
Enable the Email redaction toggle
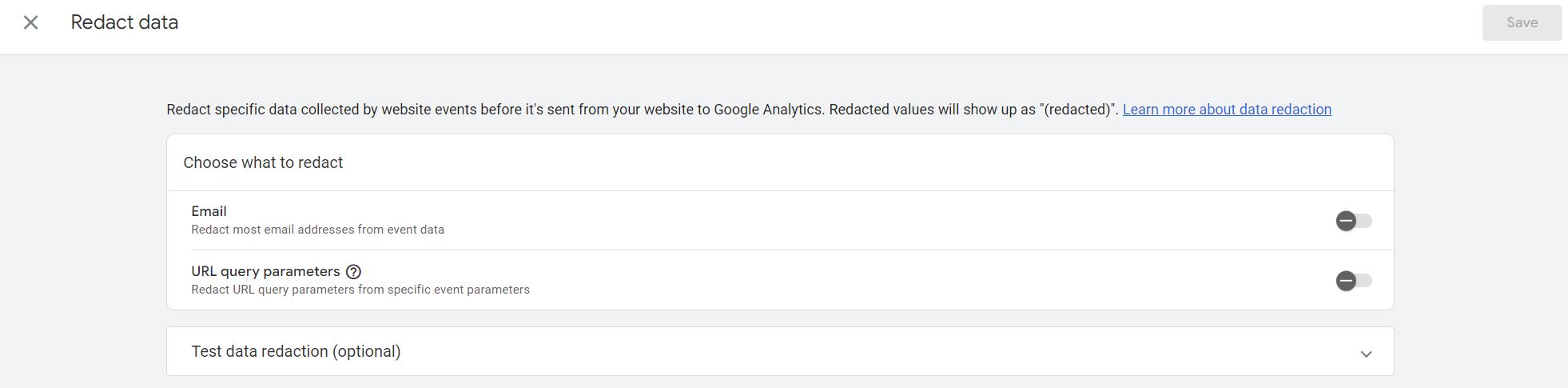click(x=1353, y=221)
